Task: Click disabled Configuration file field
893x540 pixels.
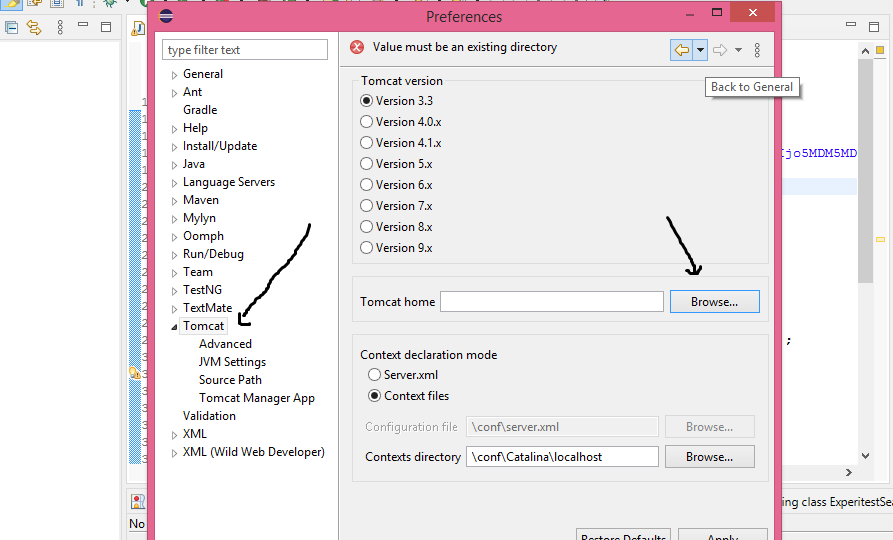Action: tap(562, 427)
